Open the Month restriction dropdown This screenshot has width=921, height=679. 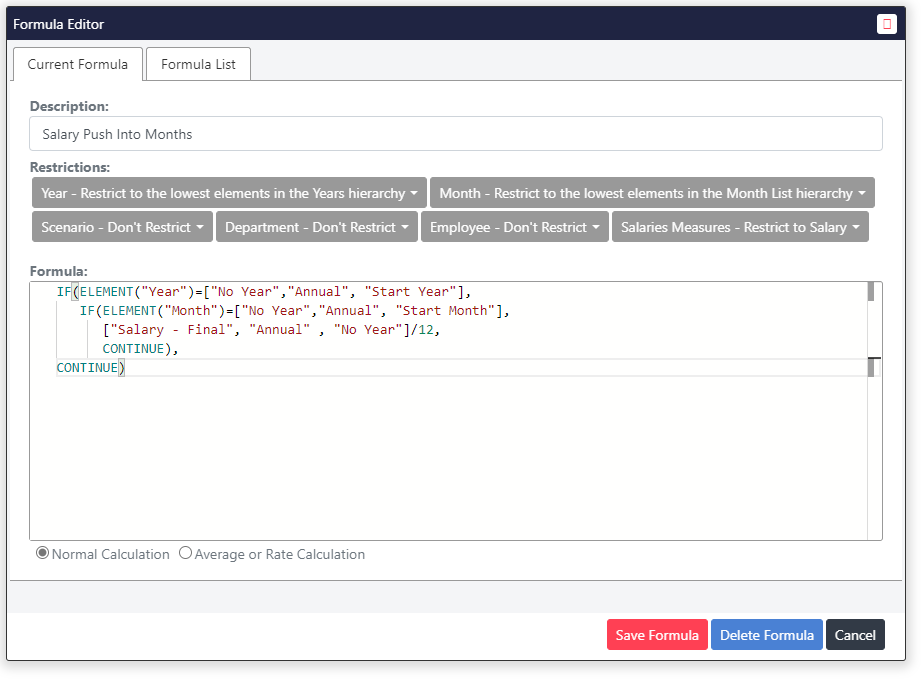point(652,193)
